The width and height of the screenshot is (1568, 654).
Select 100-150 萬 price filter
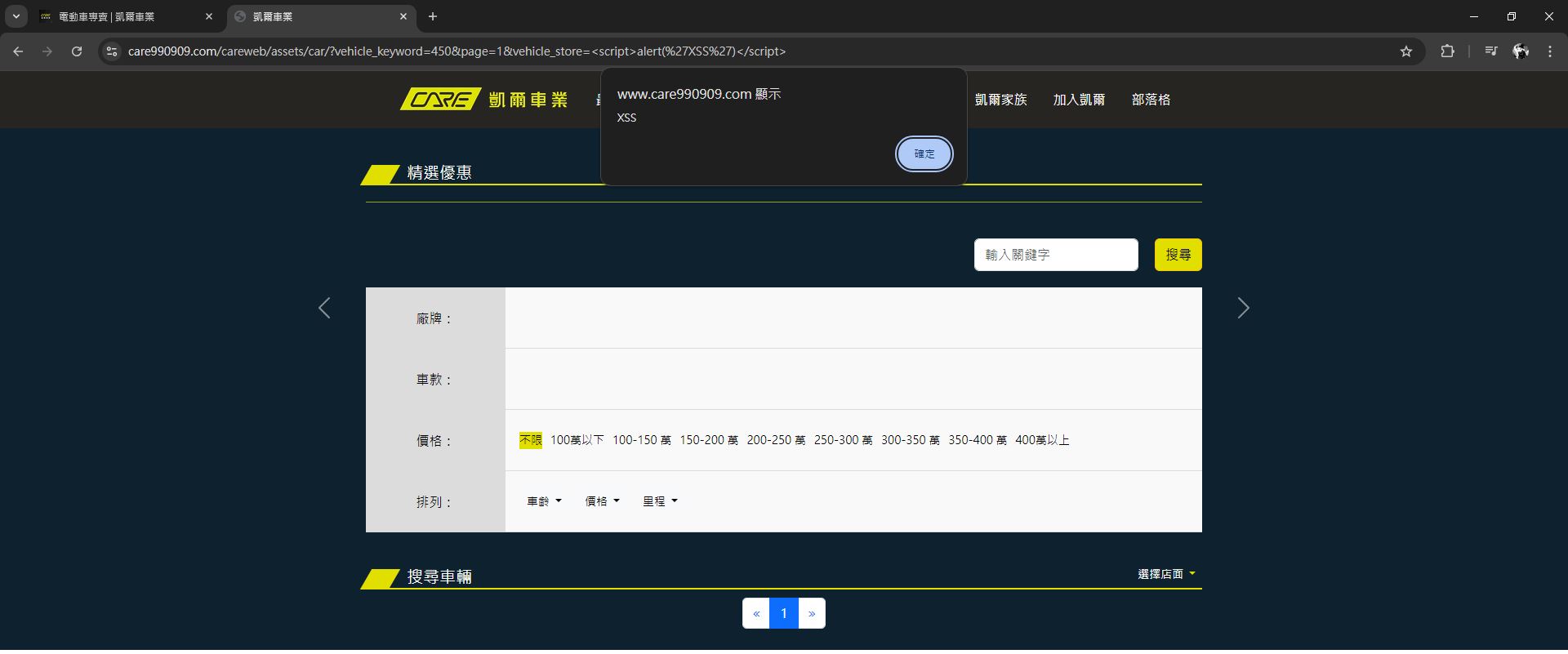tap(642, 440)
